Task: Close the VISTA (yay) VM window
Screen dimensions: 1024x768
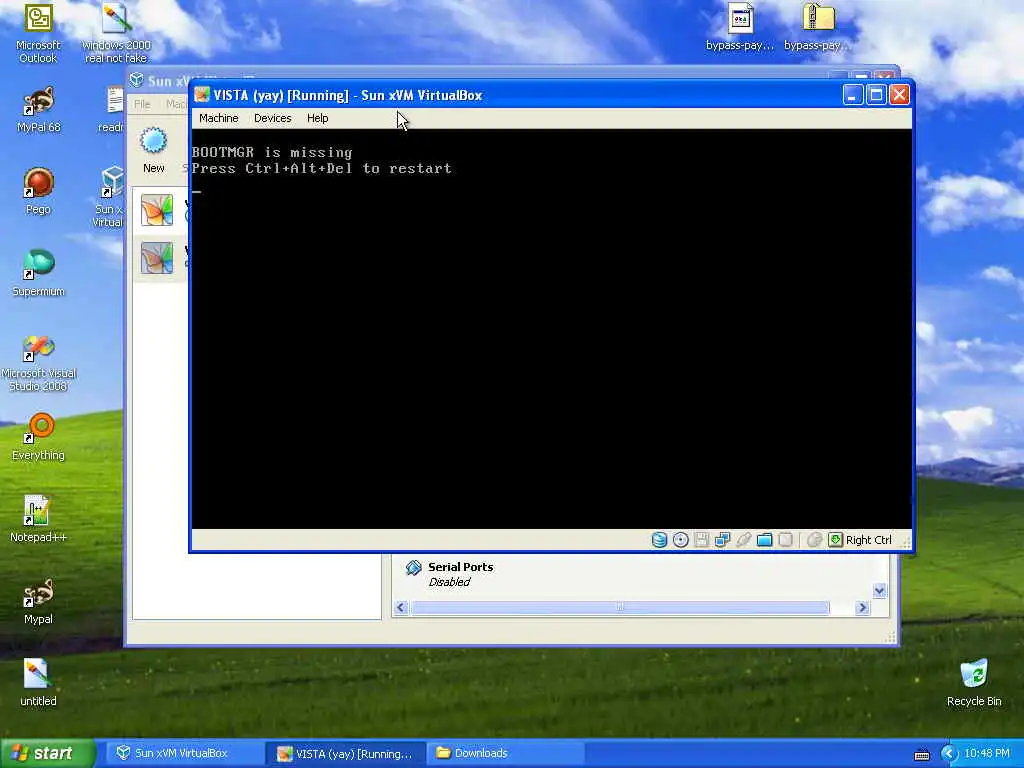Action: [x=899, y=95]
